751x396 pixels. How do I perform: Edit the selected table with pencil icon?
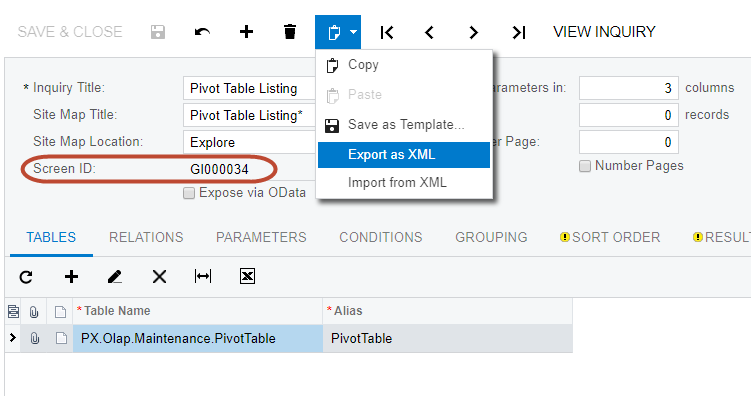(115, 277)
